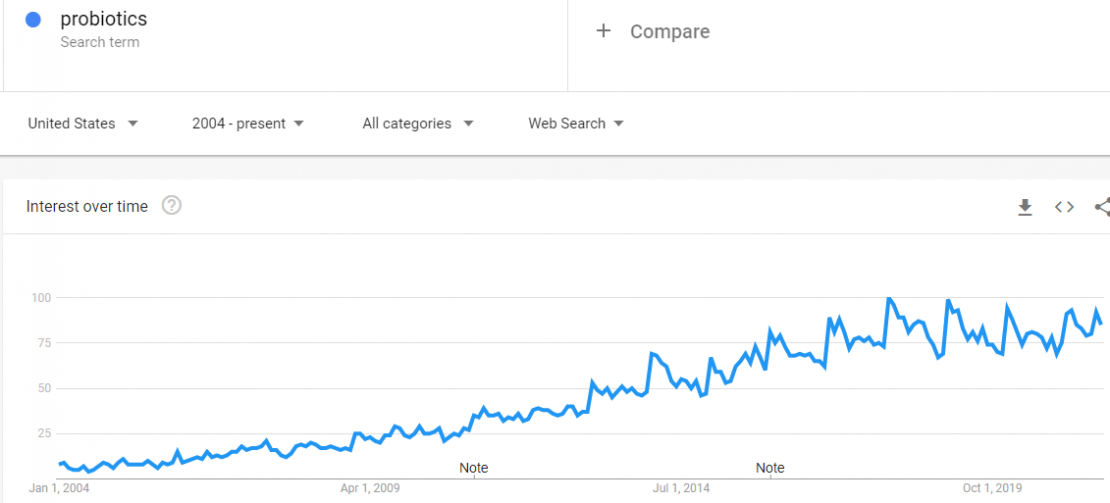The height and width of the screenshot is (503, 1110).
Task: Open the embed code icon
Action: coord(1064,207)
